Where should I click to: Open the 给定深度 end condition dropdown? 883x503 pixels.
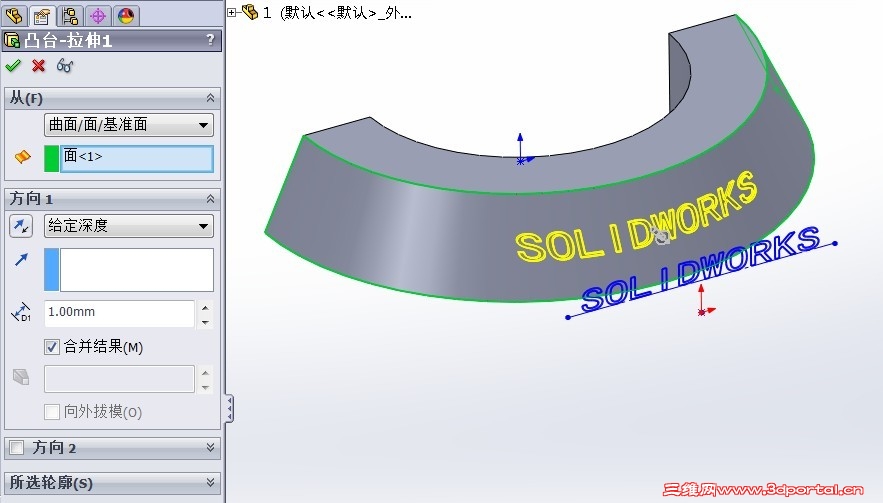[x=129, y=226]
